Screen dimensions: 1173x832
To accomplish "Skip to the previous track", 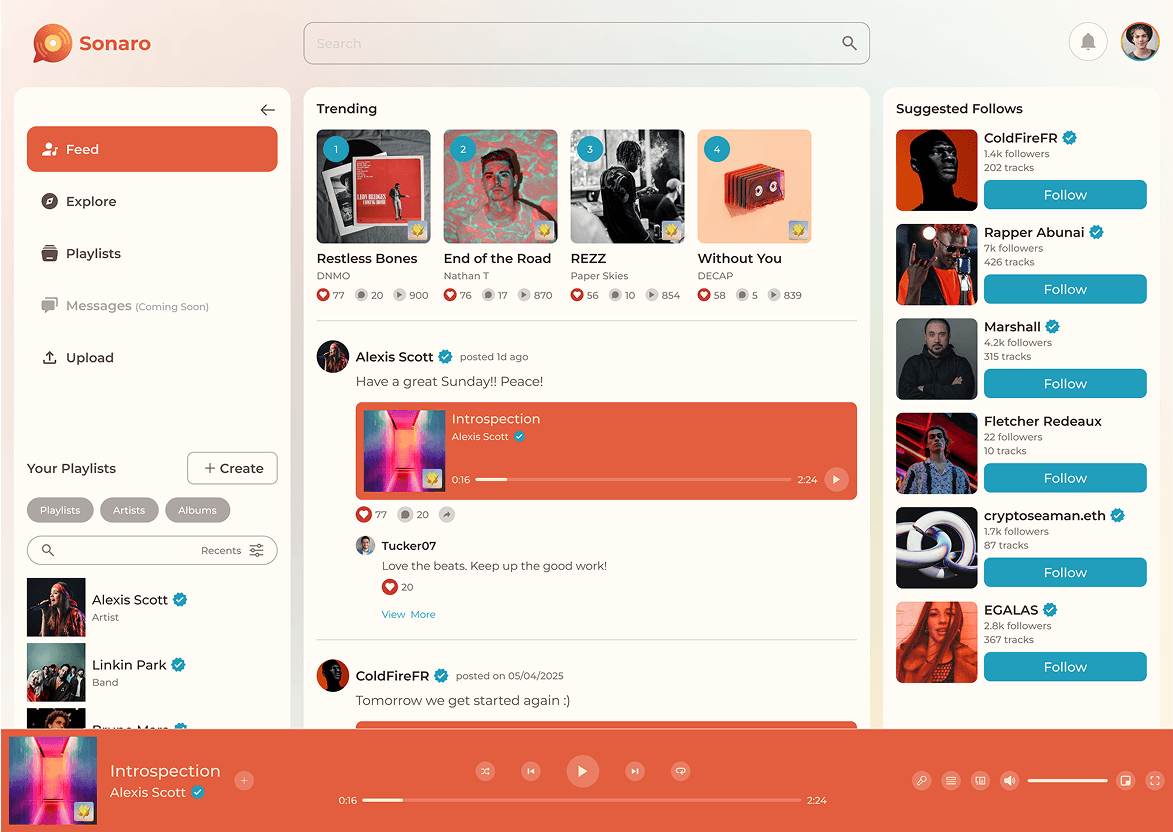I will pos(530,771).
